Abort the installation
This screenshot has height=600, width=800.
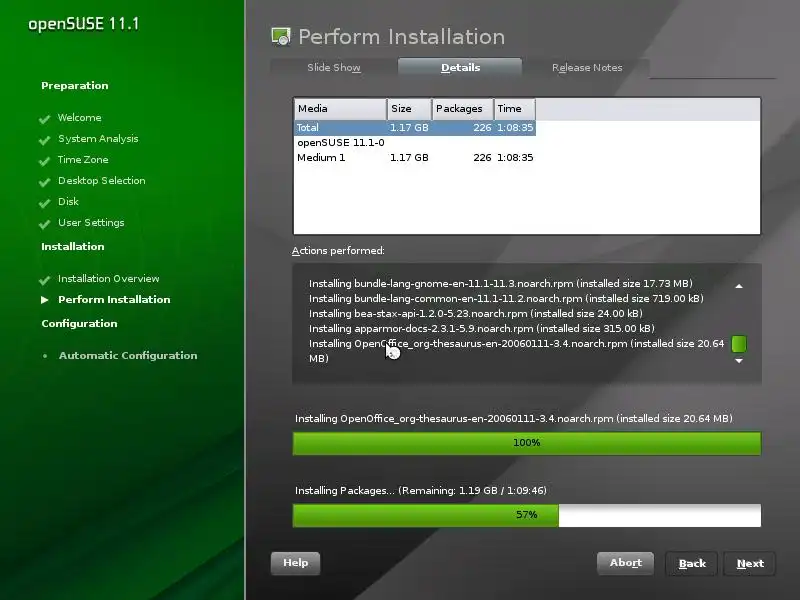626,563
